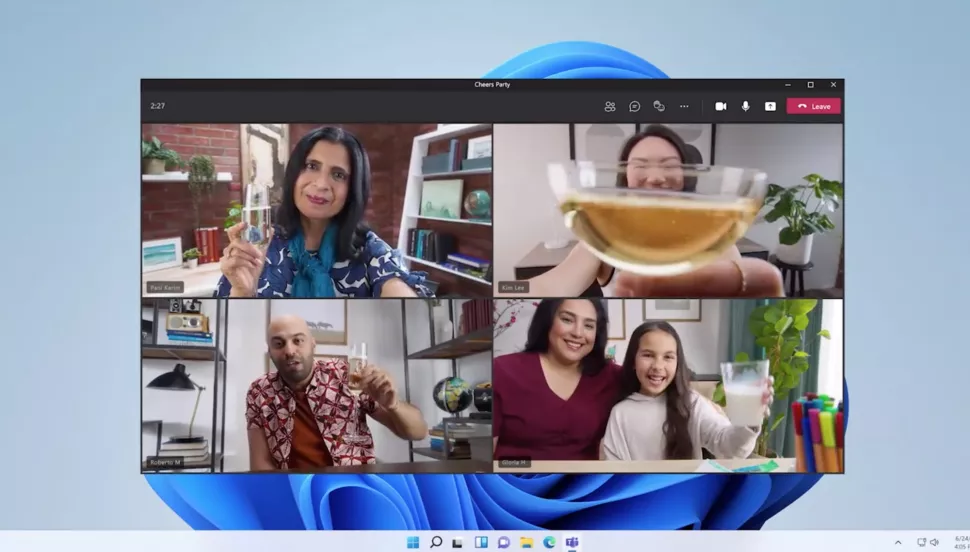Open taskbar Search

point(436,542)
